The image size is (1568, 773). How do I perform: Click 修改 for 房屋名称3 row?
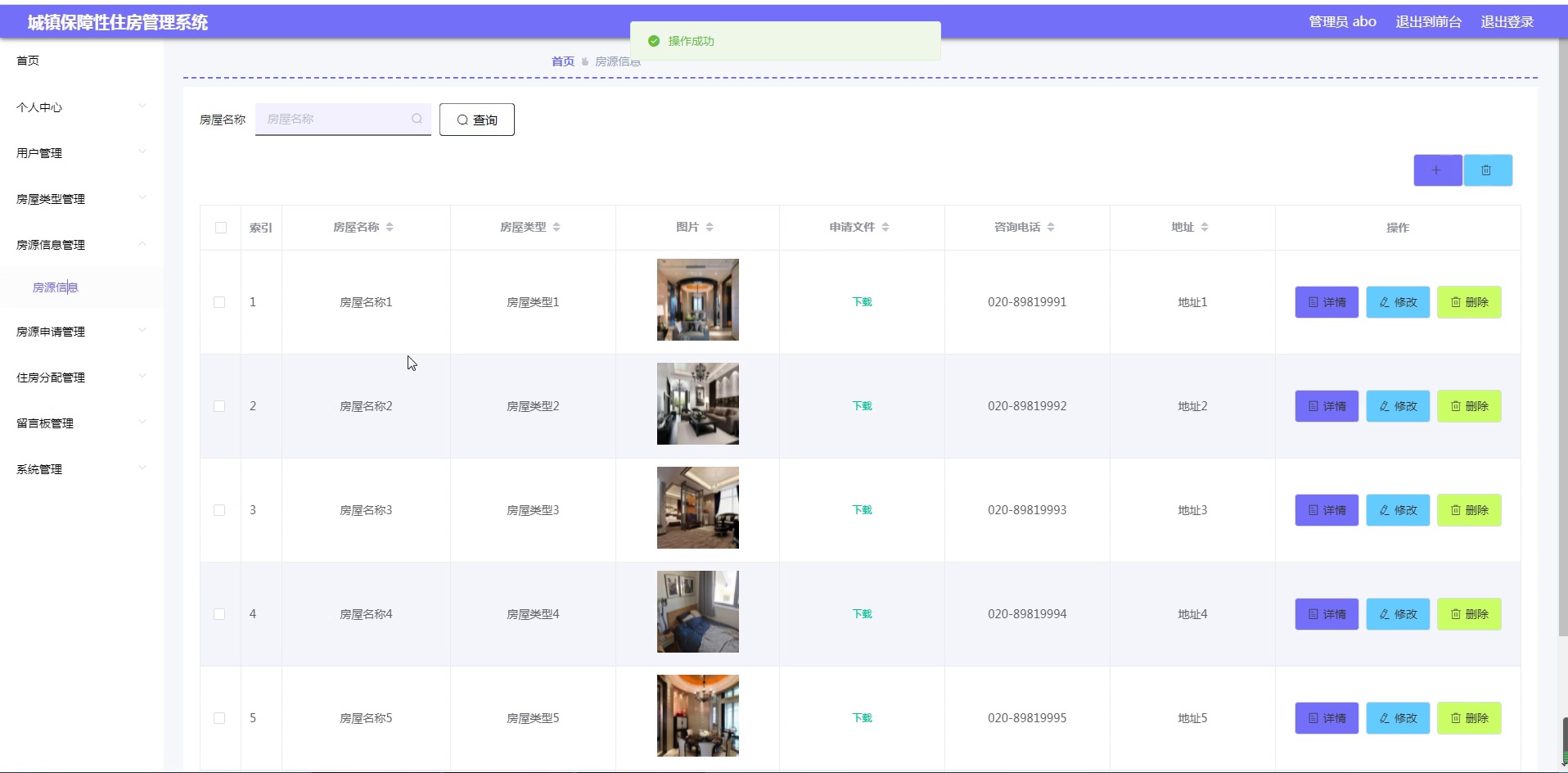(1398, 510)
